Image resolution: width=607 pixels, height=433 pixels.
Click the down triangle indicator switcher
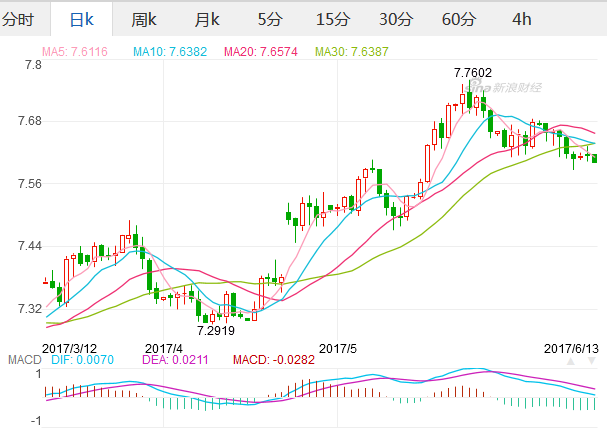pos(592,361)
